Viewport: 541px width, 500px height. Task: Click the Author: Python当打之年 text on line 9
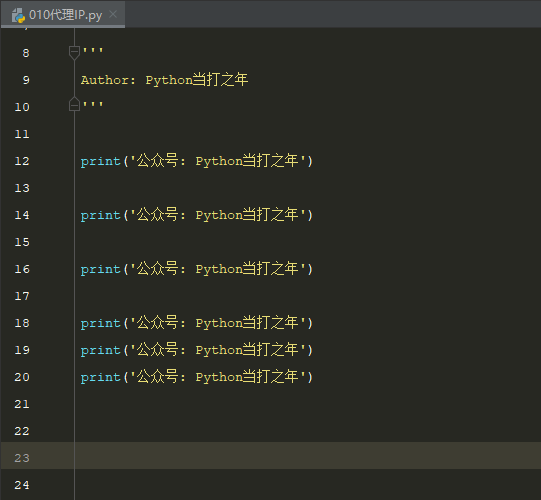click(x=164, y=80)
